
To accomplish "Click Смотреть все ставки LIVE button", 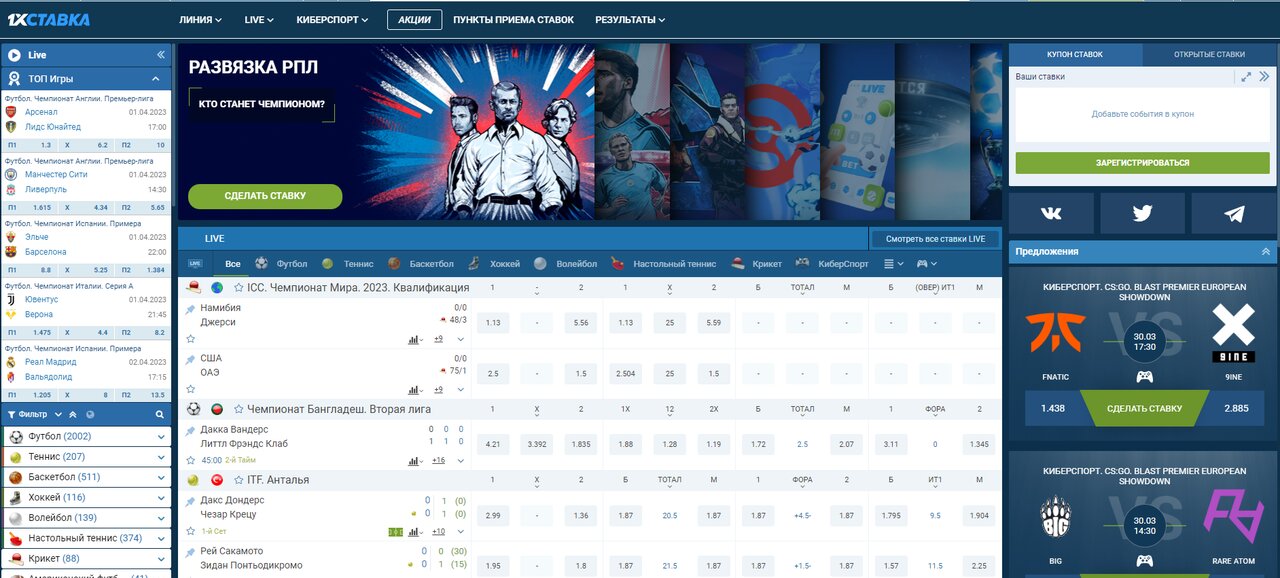I will click(x=934, y=239).
